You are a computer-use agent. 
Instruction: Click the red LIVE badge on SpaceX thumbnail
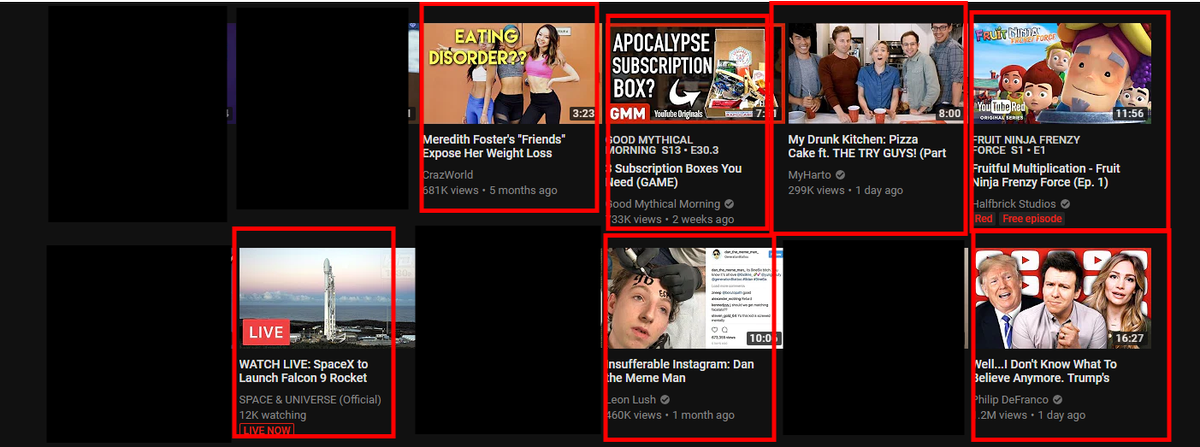266,331
